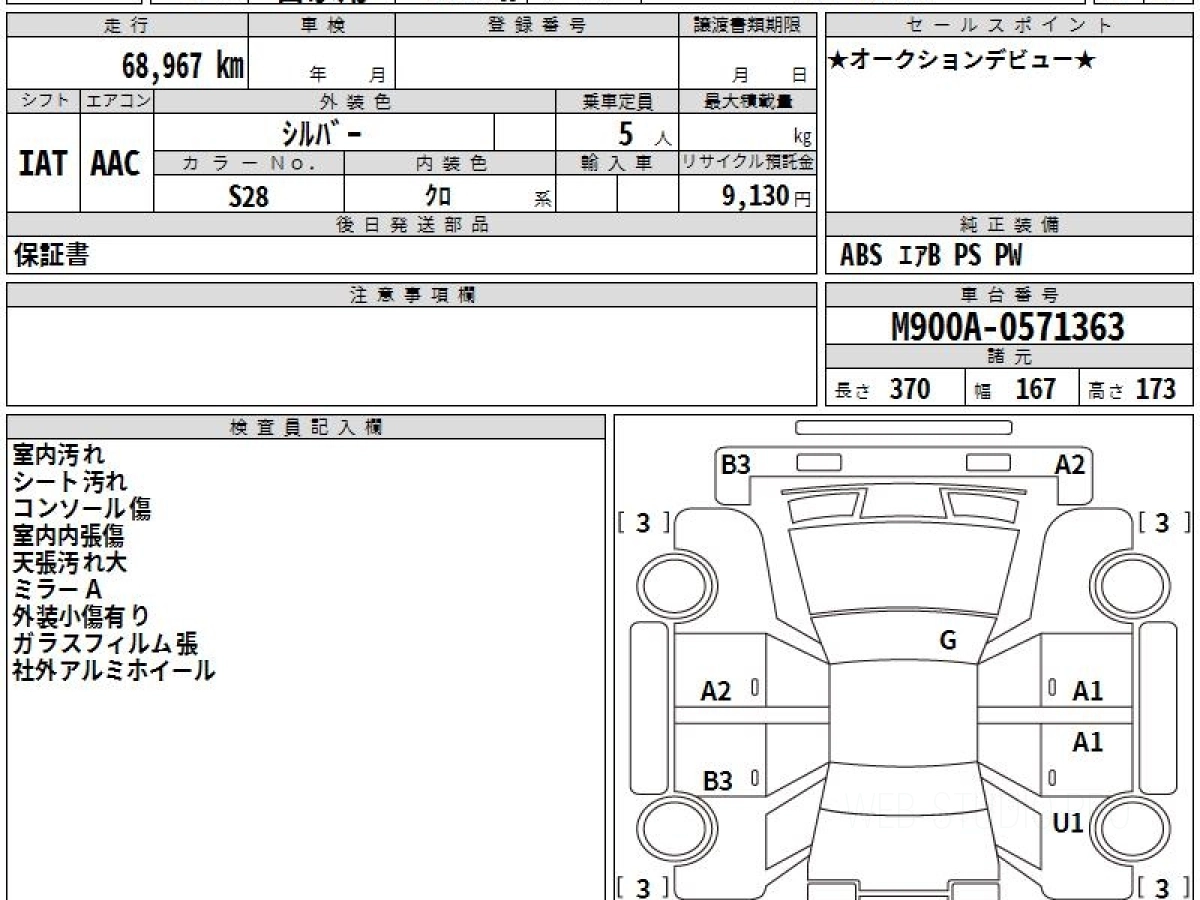Screen dimensions: 1200x900
Task: Select the 外装色 header
Action: click(x=355, y=101)
